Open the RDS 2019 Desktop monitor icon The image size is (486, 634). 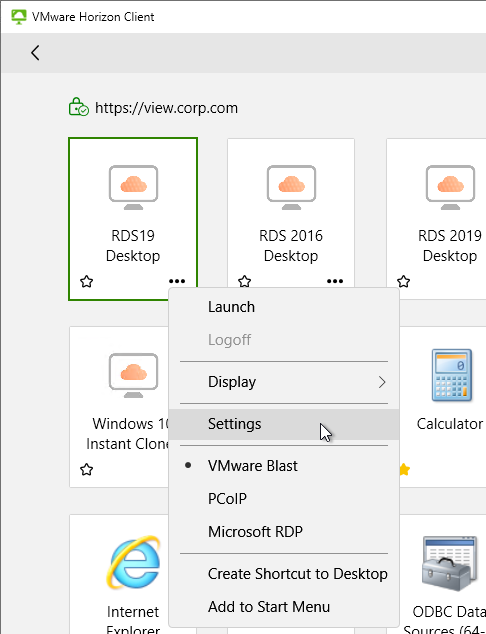coord(450,187)
